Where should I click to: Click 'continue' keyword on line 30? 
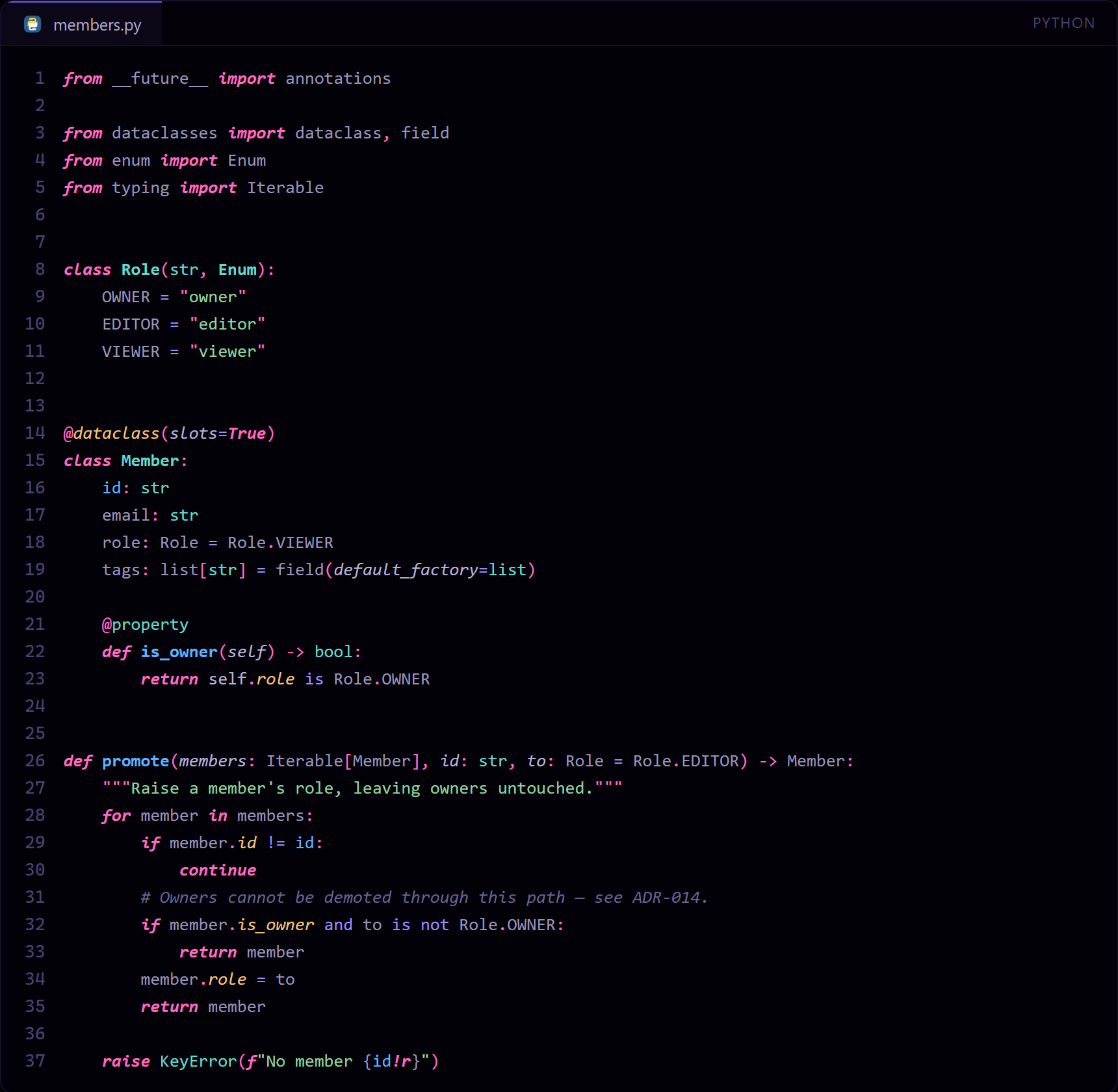(218, 870)
